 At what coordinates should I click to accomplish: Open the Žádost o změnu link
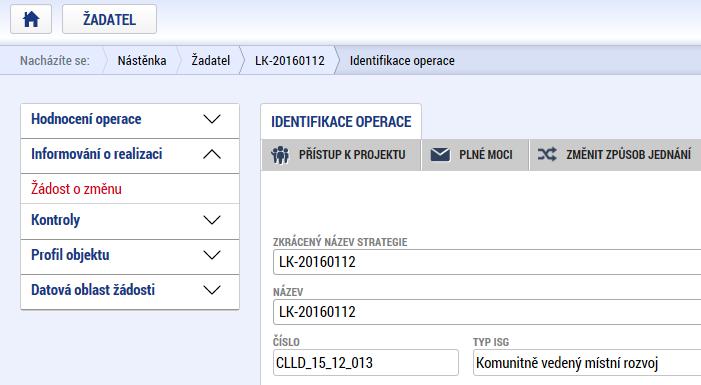(x=76, y=189)
